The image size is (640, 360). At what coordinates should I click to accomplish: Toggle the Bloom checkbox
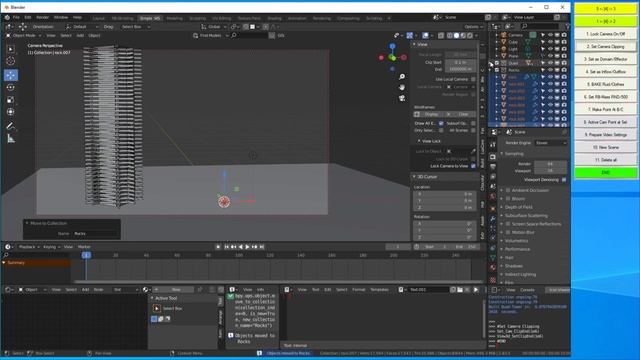coord(508,199)
